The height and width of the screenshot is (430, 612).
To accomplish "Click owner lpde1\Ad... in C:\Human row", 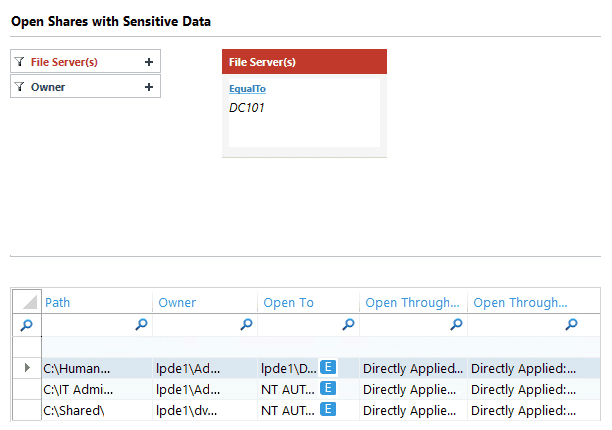I will click(205, 368).
